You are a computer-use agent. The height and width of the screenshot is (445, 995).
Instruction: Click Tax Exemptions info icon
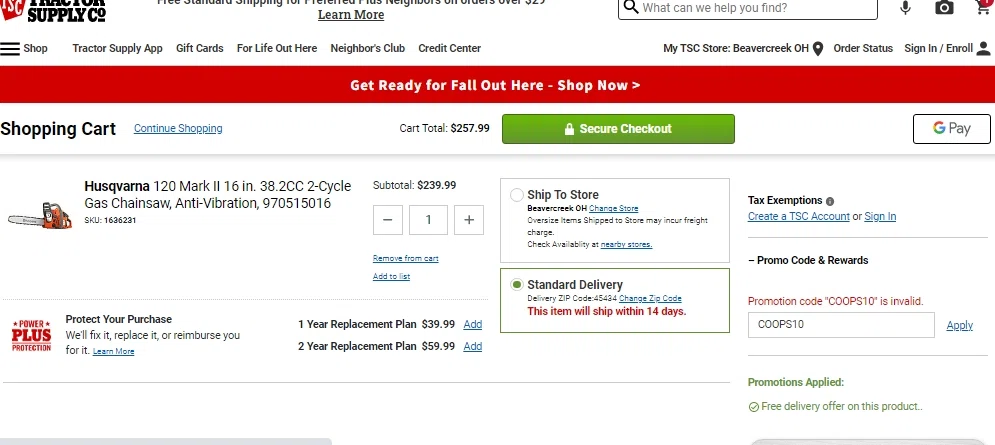(829, 201)
